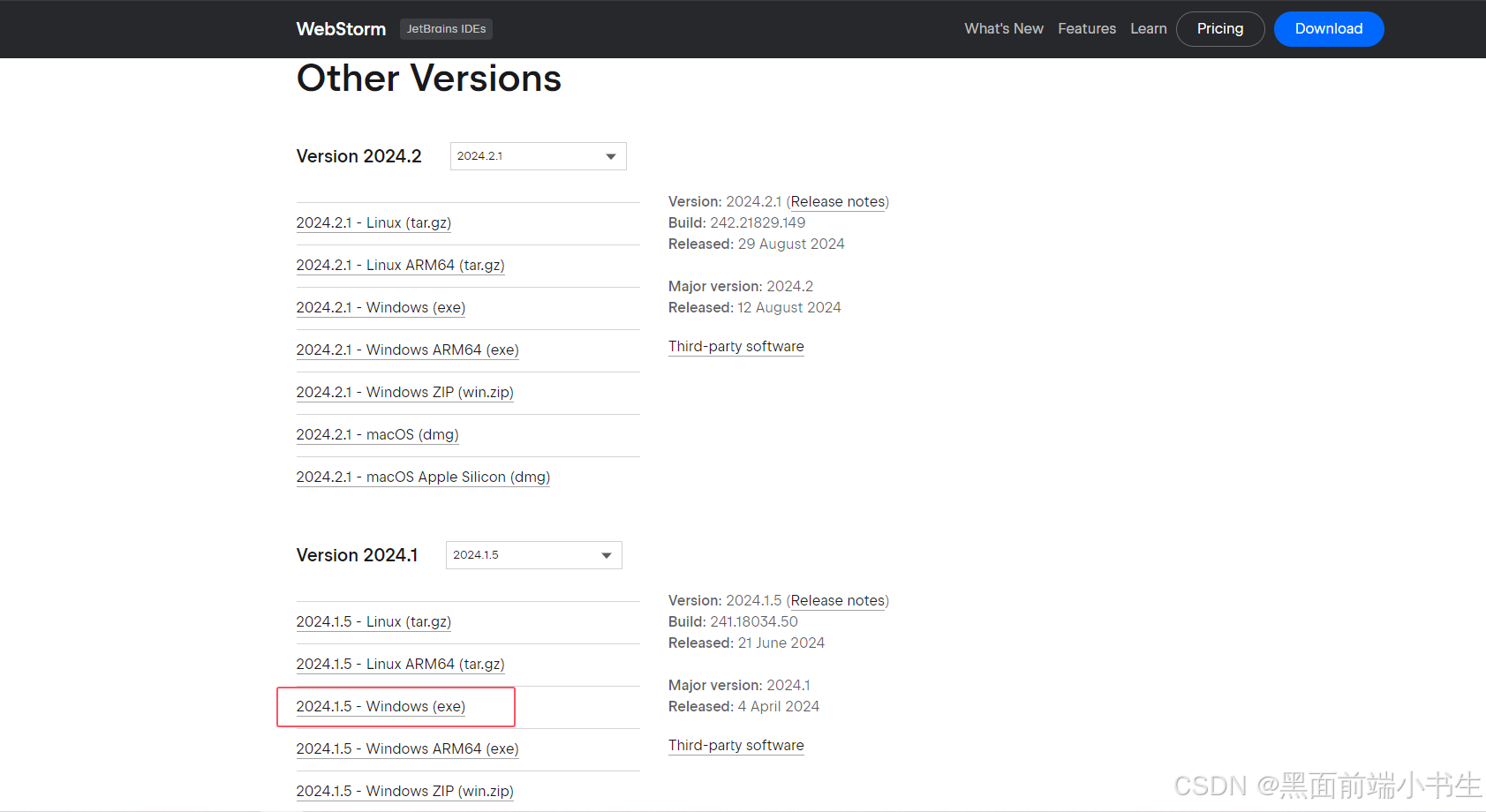The width and height of the screenshot is (1486, 812).
Task: Open Release notes for version 2024.1.5
Action: pos(838,601)
